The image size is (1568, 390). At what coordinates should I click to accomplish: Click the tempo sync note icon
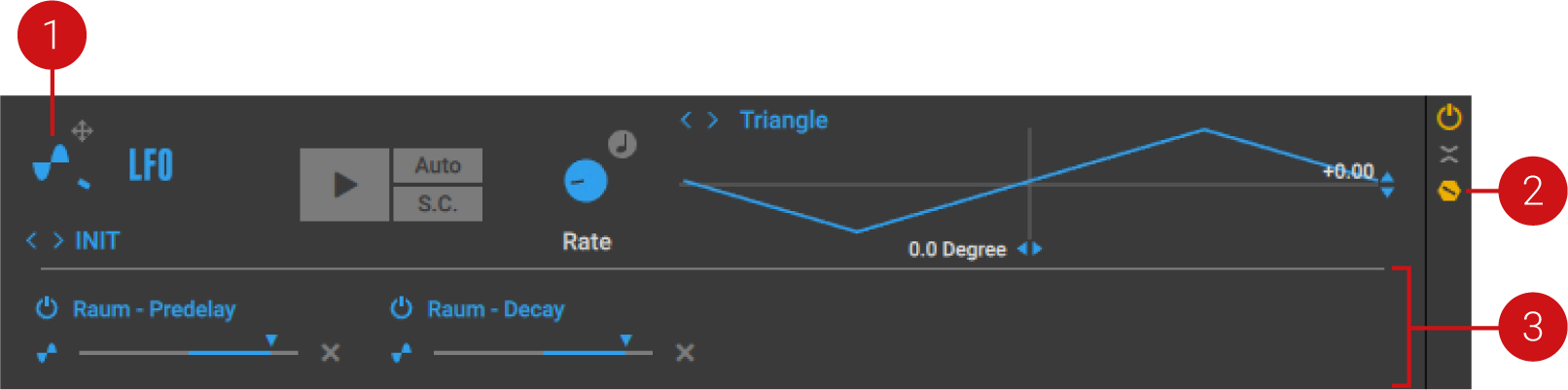(623, 144)
